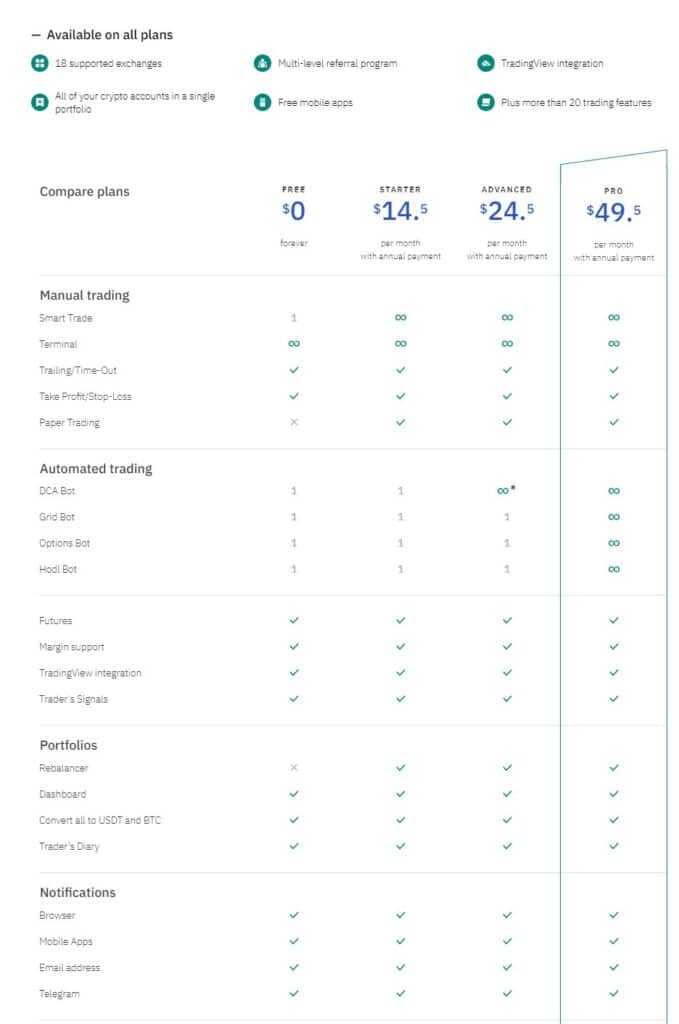Collapse the Available on all plans section
Screen dimensions: 679x1024
[36, 35]
